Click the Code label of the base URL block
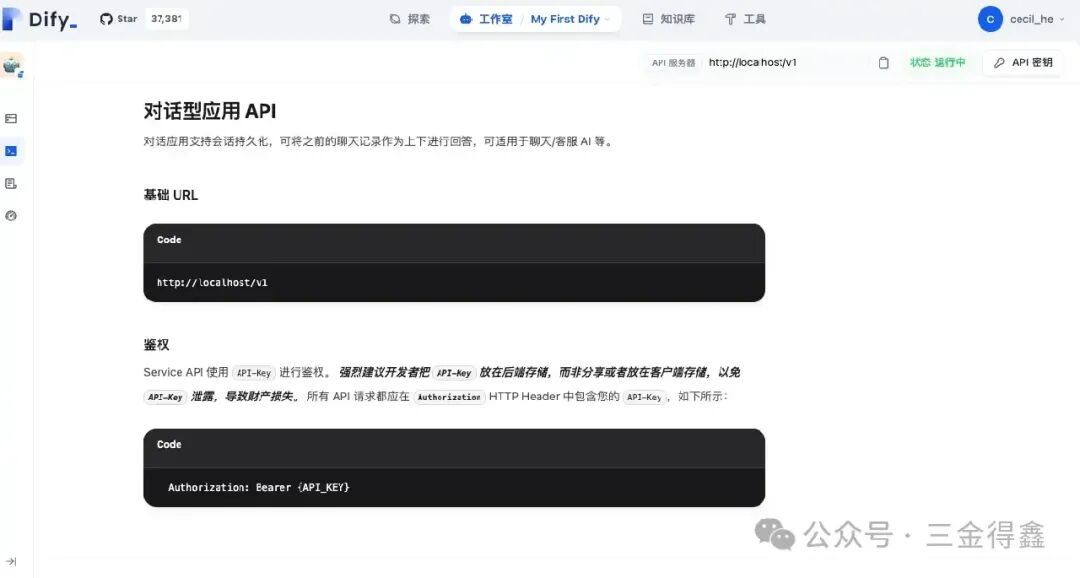Screen dimensions: 1080x578 coord(169,240)
